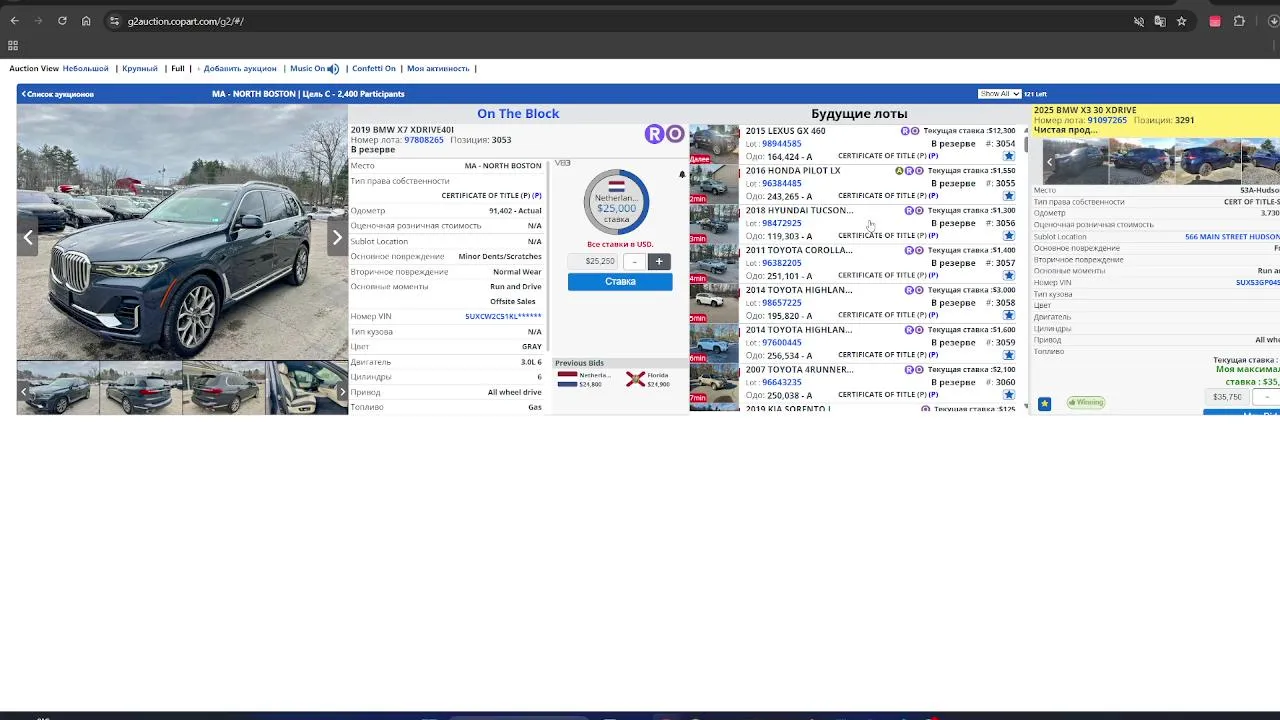Toggle Music On setting
1280x720 pixels.
tap(307, 69)
